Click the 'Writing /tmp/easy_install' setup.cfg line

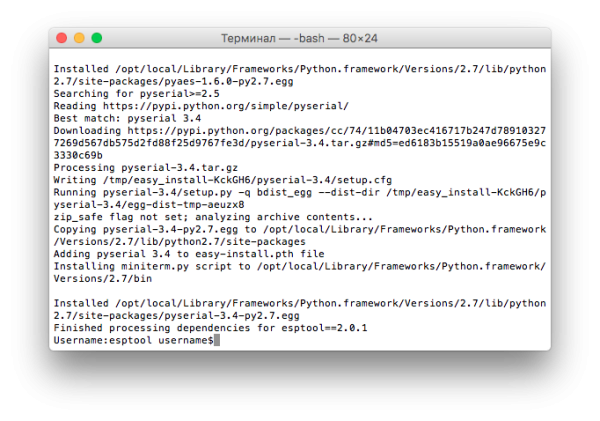(x=223, y=180)
